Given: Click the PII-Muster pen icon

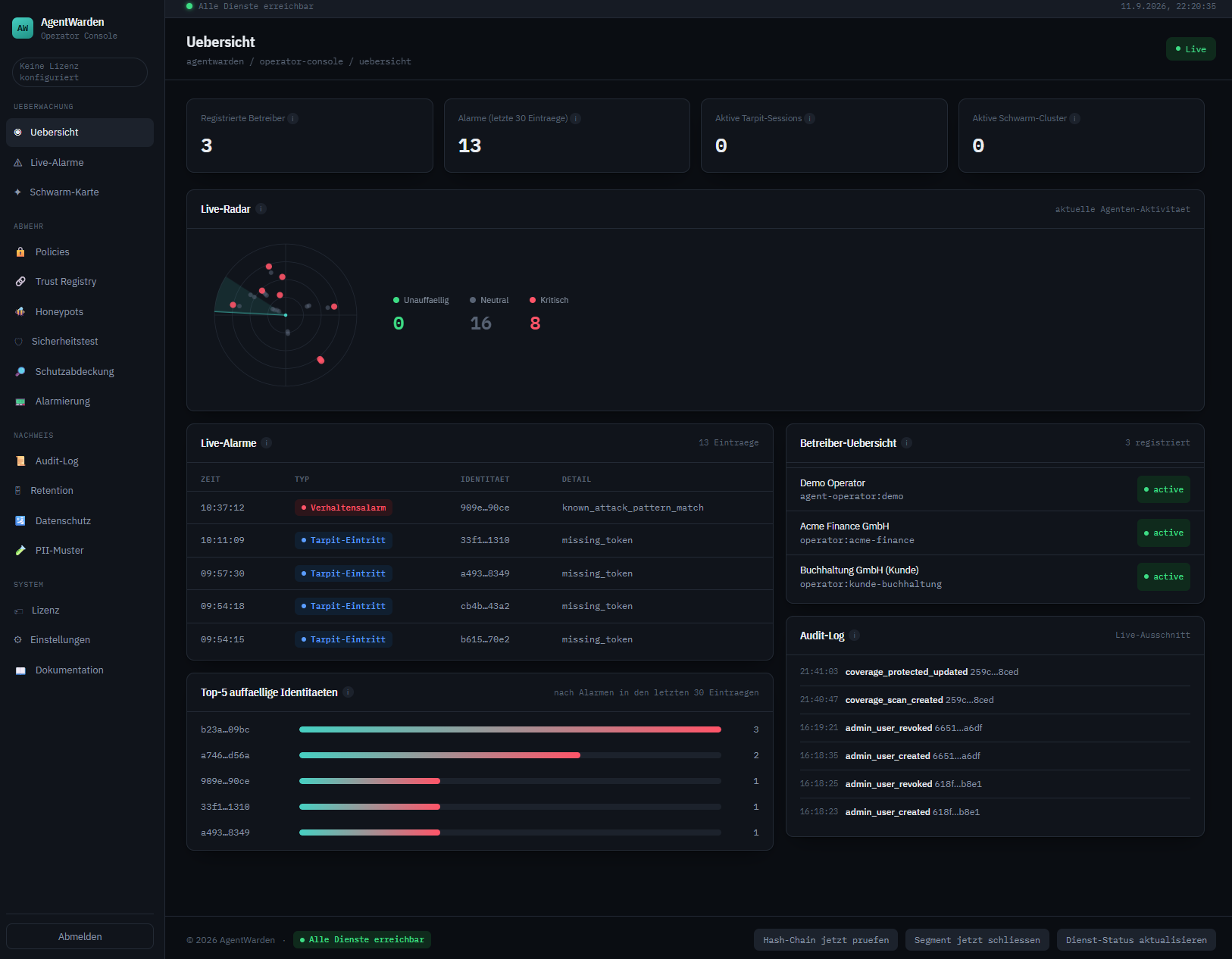Looking at the screenshot, I should coord(20,551).
